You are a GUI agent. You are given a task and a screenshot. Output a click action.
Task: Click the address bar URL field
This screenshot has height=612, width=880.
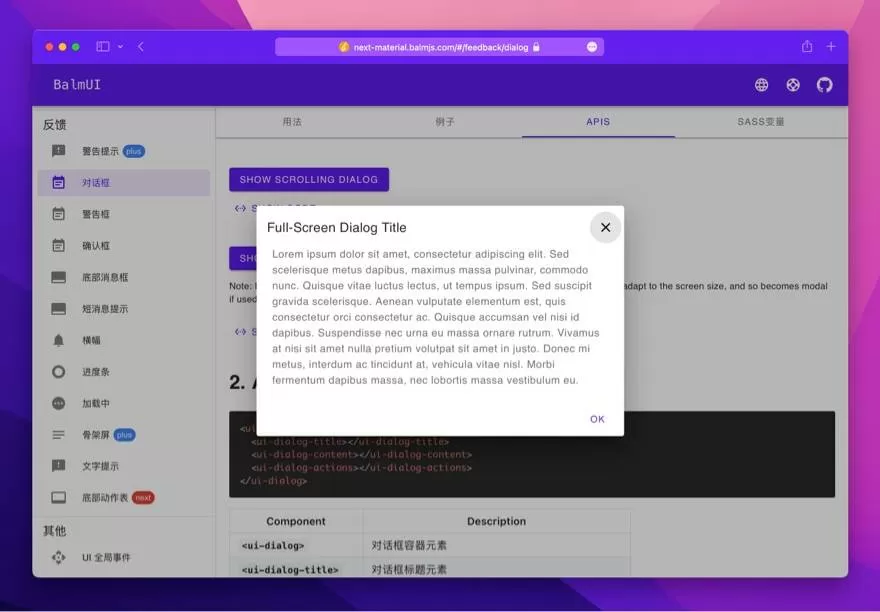tap(439, 47)
